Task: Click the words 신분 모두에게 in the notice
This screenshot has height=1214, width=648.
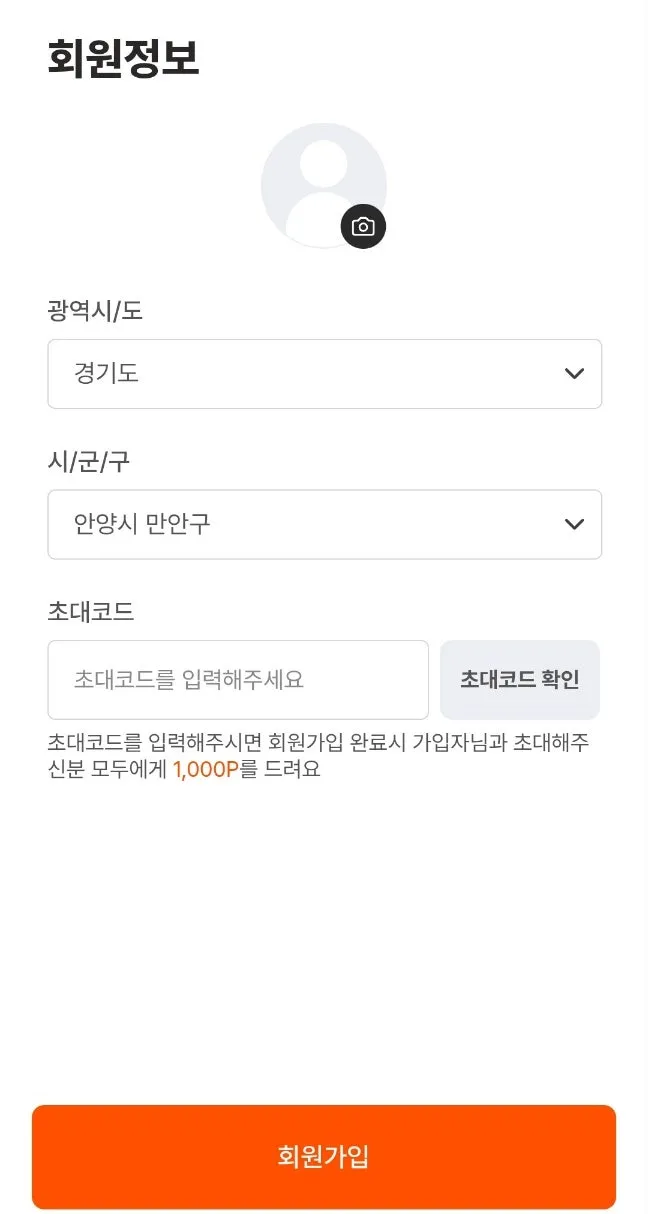Action: pos(108,770)
